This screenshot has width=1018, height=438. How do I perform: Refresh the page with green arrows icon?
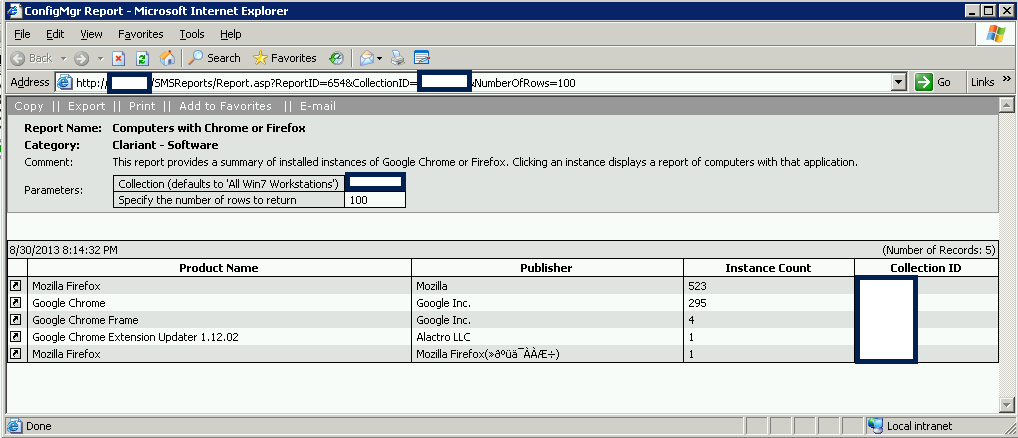[x=142, y=58]
